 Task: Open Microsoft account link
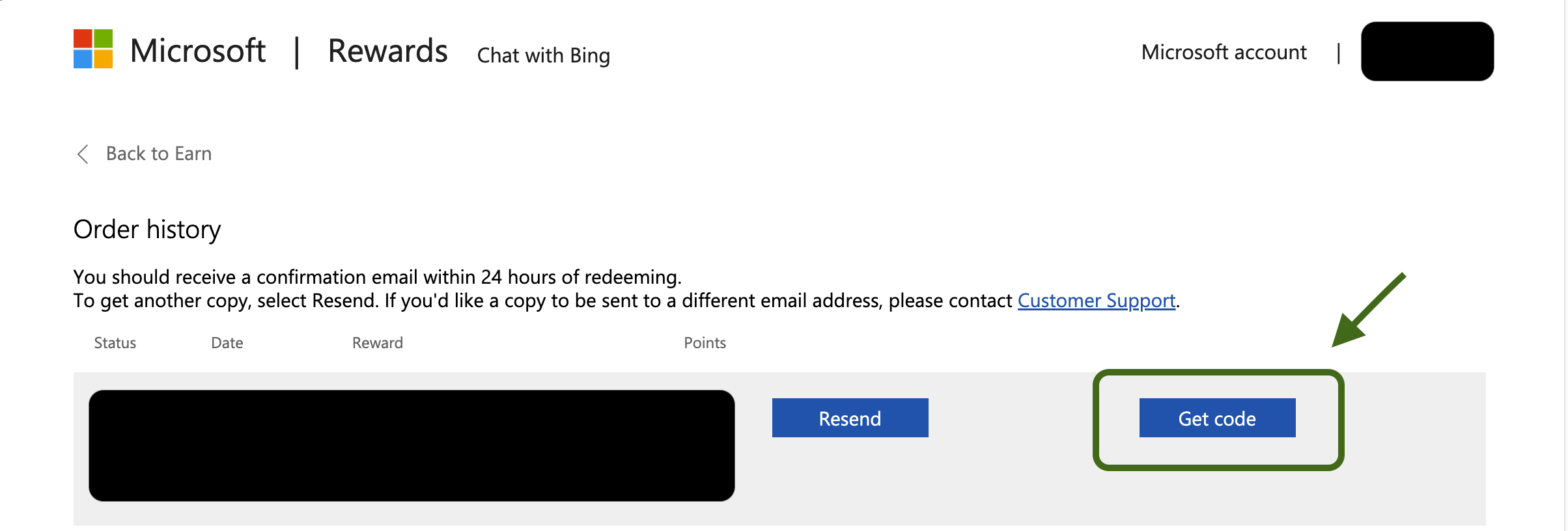[1224, 52]
